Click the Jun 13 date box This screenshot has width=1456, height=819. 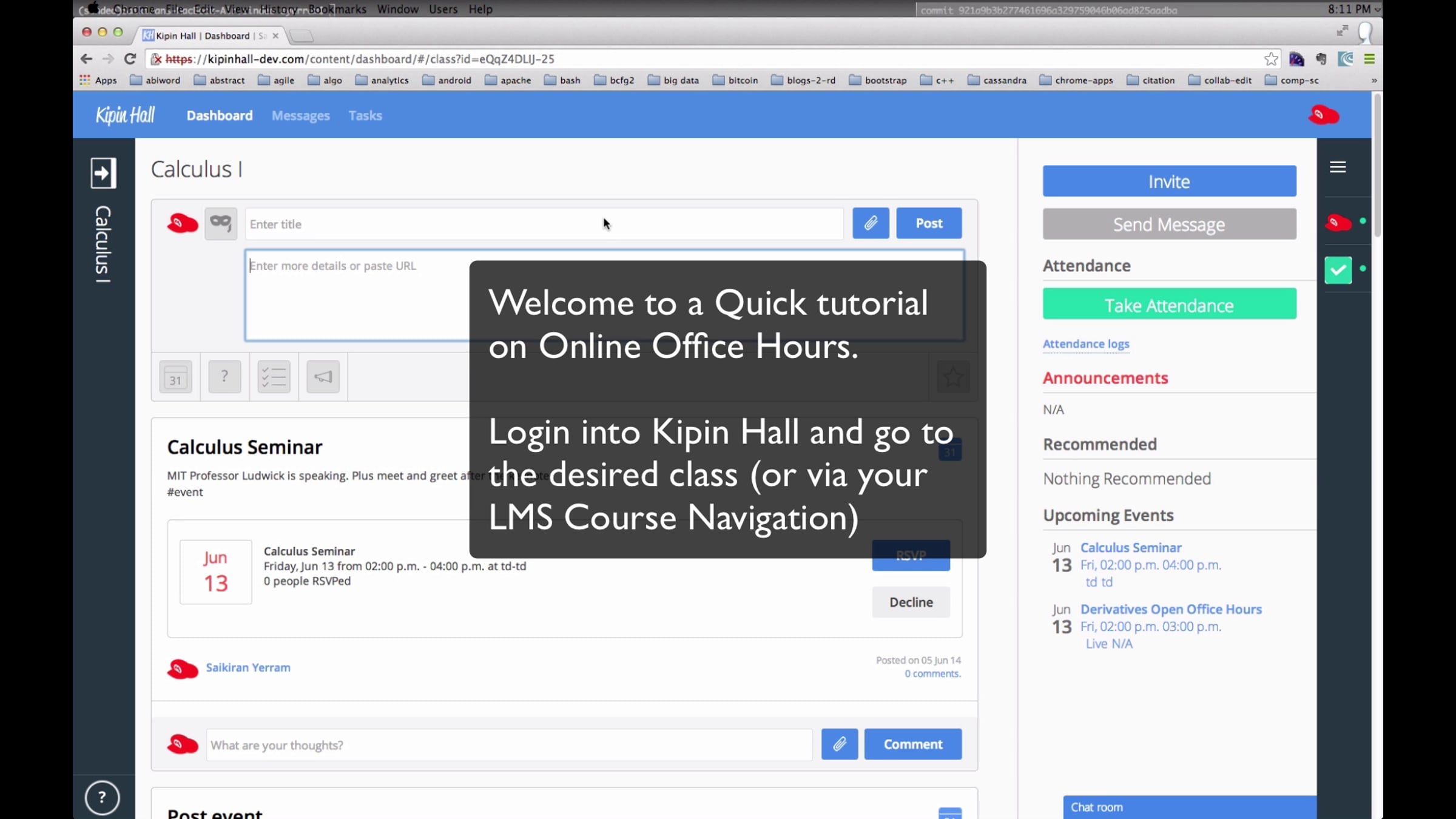click(215, 571)
